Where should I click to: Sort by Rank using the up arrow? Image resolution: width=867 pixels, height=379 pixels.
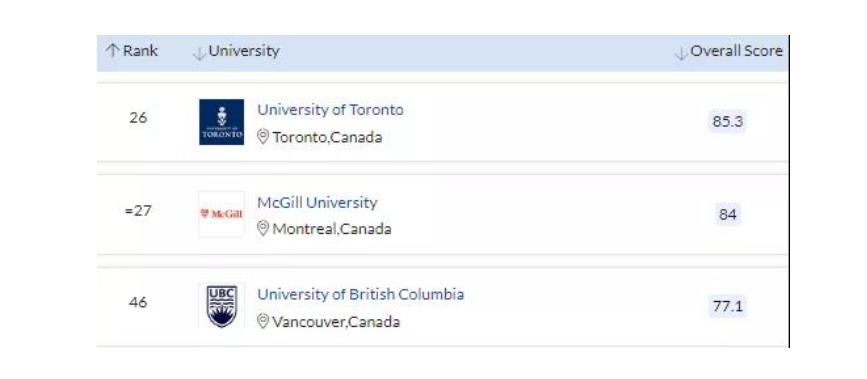point(113,51)
